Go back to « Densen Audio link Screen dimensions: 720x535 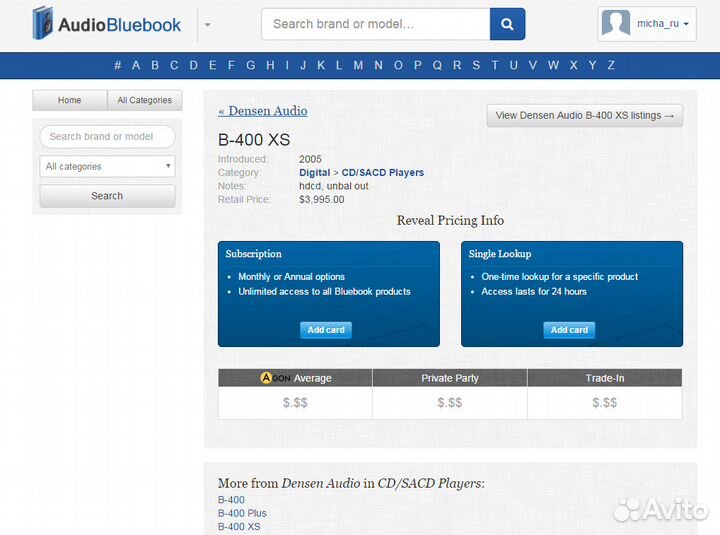(x=263, y=111)
